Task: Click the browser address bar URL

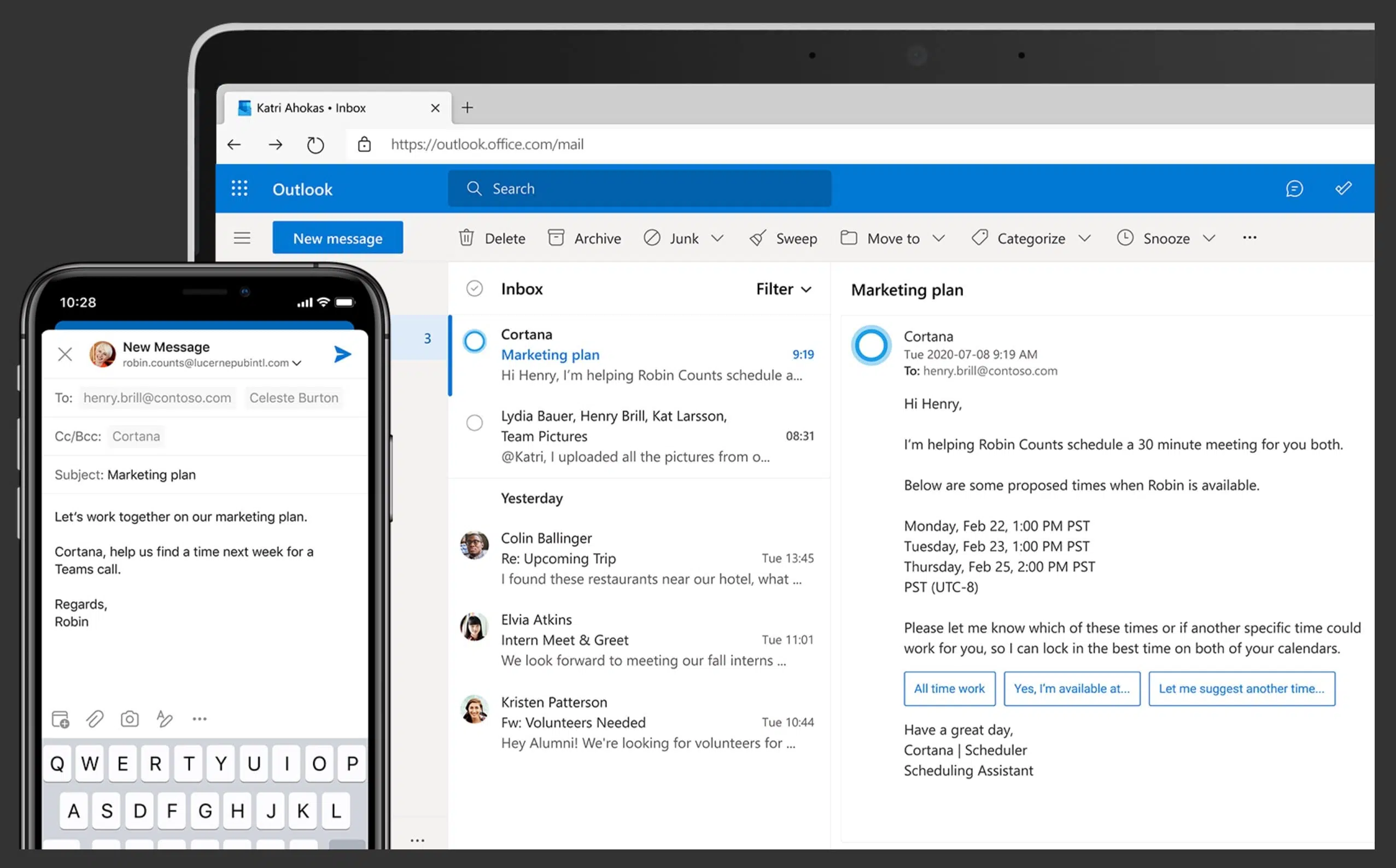Action: coord(487,144)
